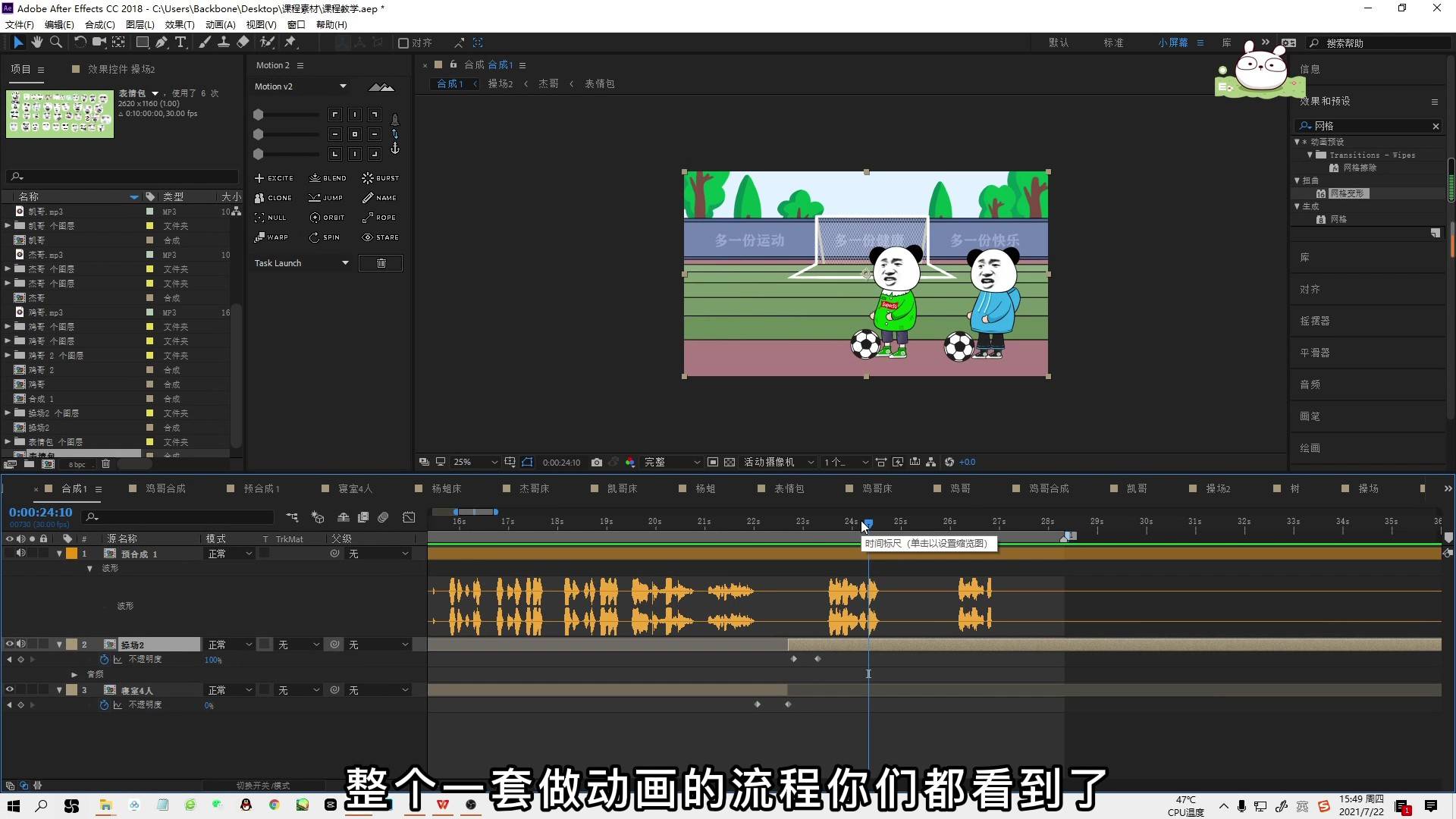Toggle opacity stopwatch on 操场2 layer
This screenshot has height=819, width=1456.
pos(104,660)
